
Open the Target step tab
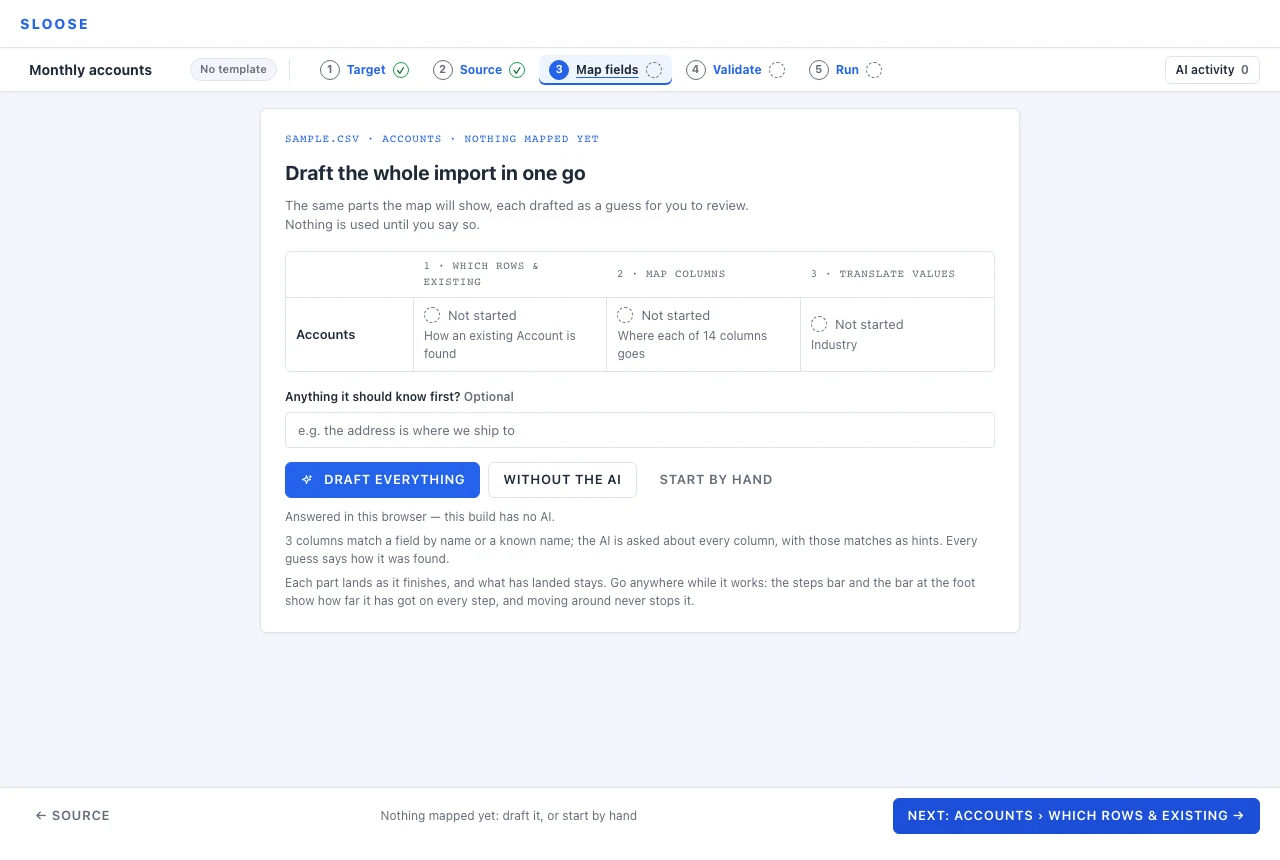click(365, 70)
